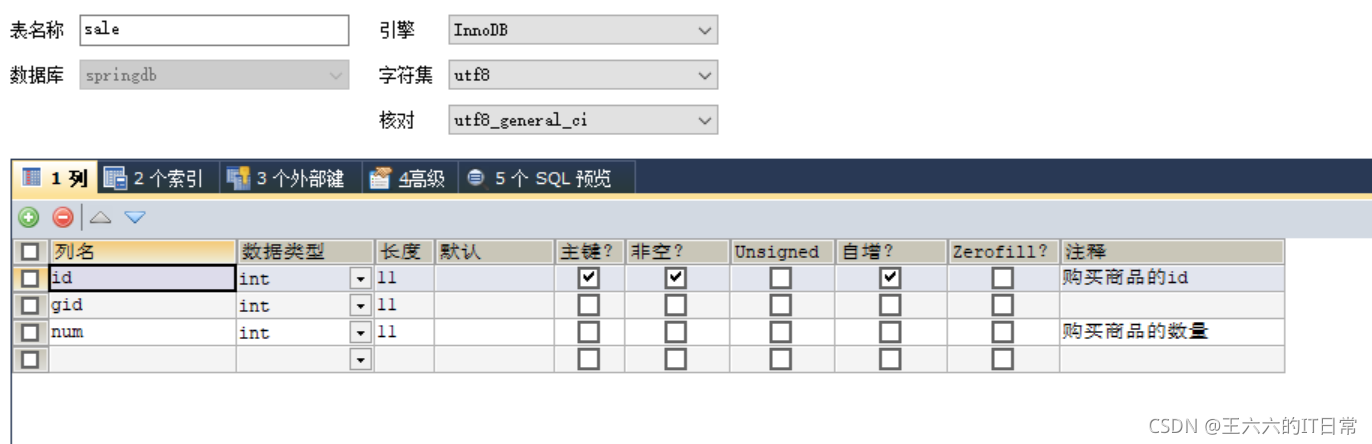Toggle the select-all checkbox in header row
1372x444 pixels.
pos(30,251)
